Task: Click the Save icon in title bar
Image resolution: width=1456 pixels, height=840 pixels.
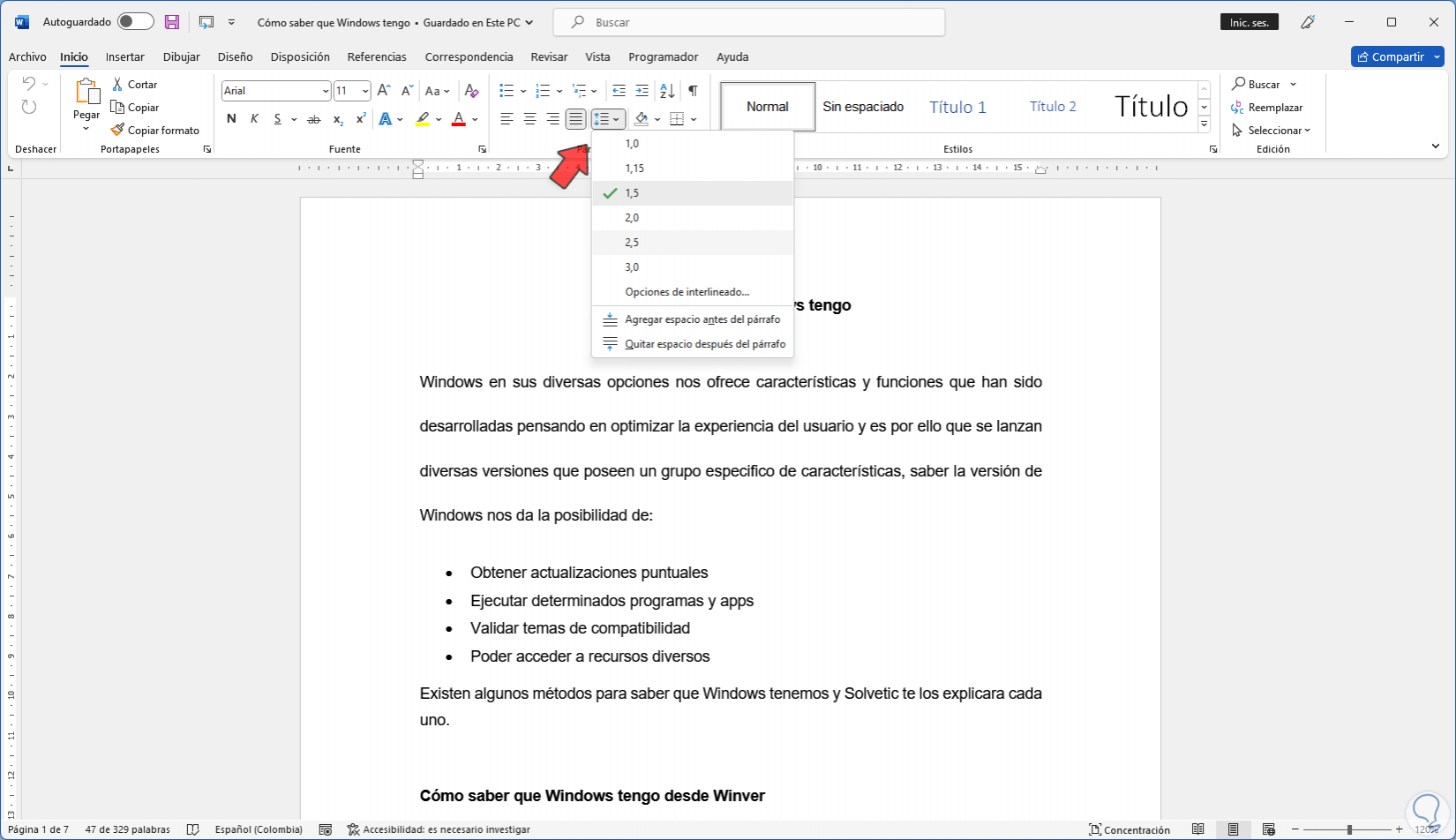Action: (x=172, y=22)
